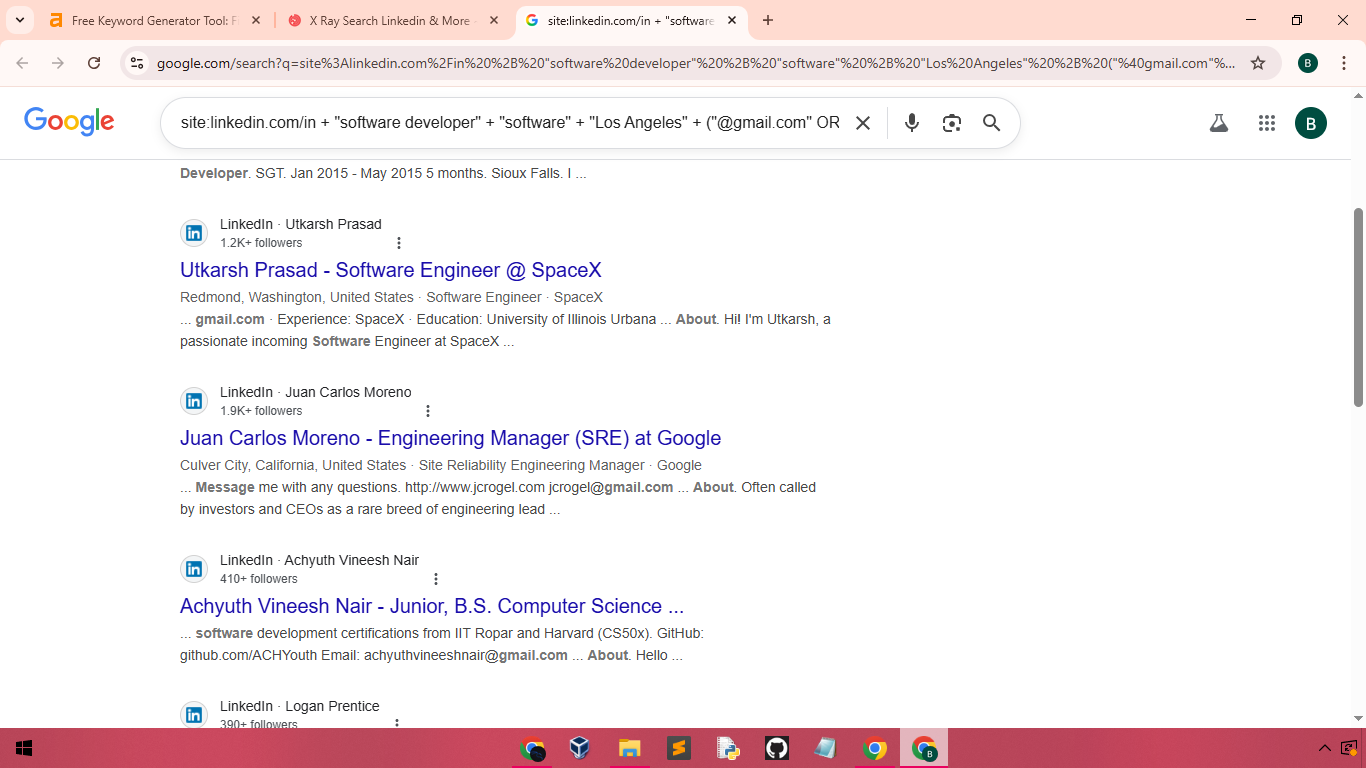The width and height of the screenshot is (1366, 768).
Task: Launch GitHub Desktop from the taskbar
Action: (776, 748)
